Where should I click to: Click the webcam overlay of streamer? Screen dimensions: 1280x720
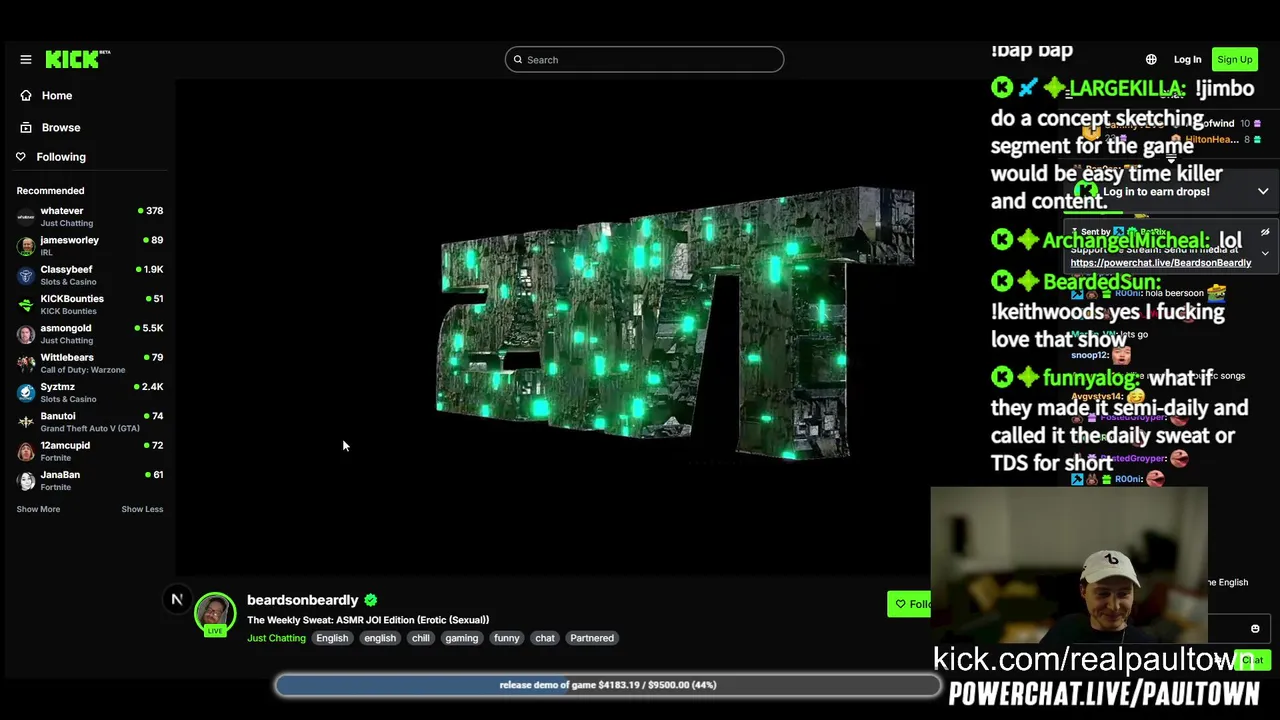click(x=1069, y=566)
